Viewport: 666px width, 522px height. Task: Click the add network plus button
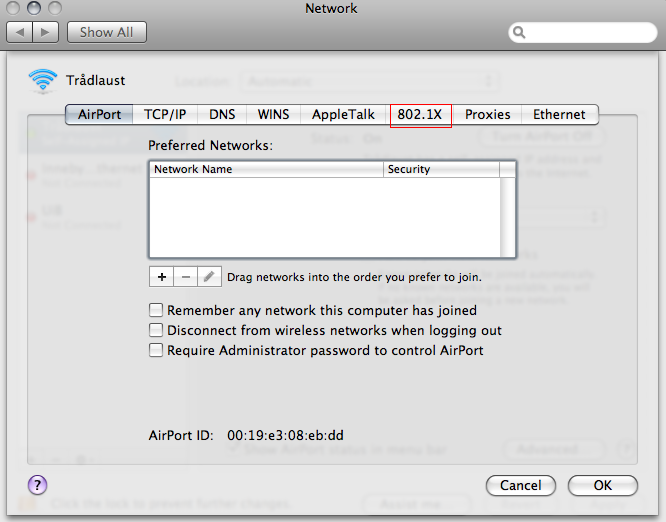(160, 276)
